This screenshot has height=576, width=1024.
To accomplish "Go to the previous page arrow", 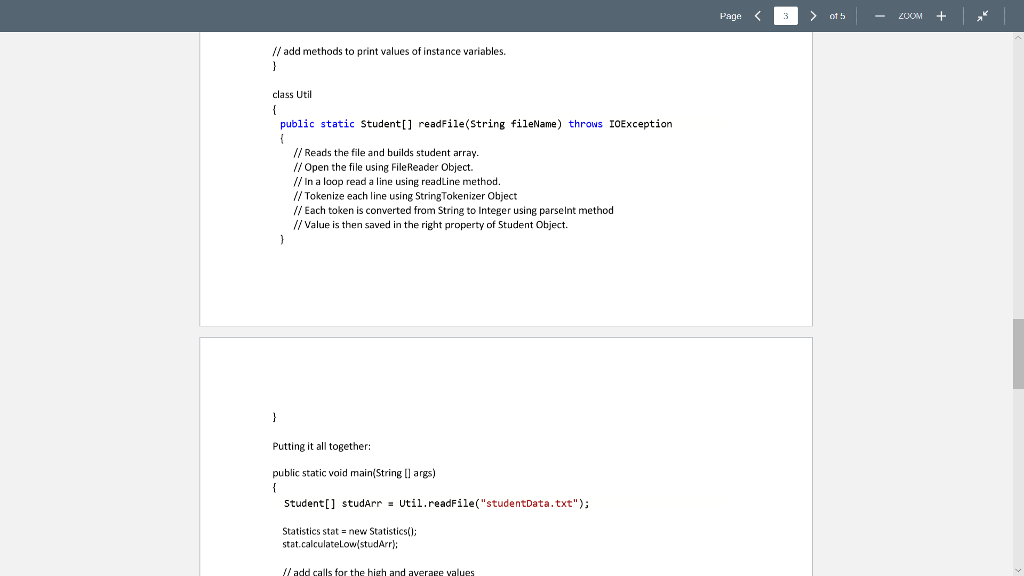I will [x=758, y=16].
